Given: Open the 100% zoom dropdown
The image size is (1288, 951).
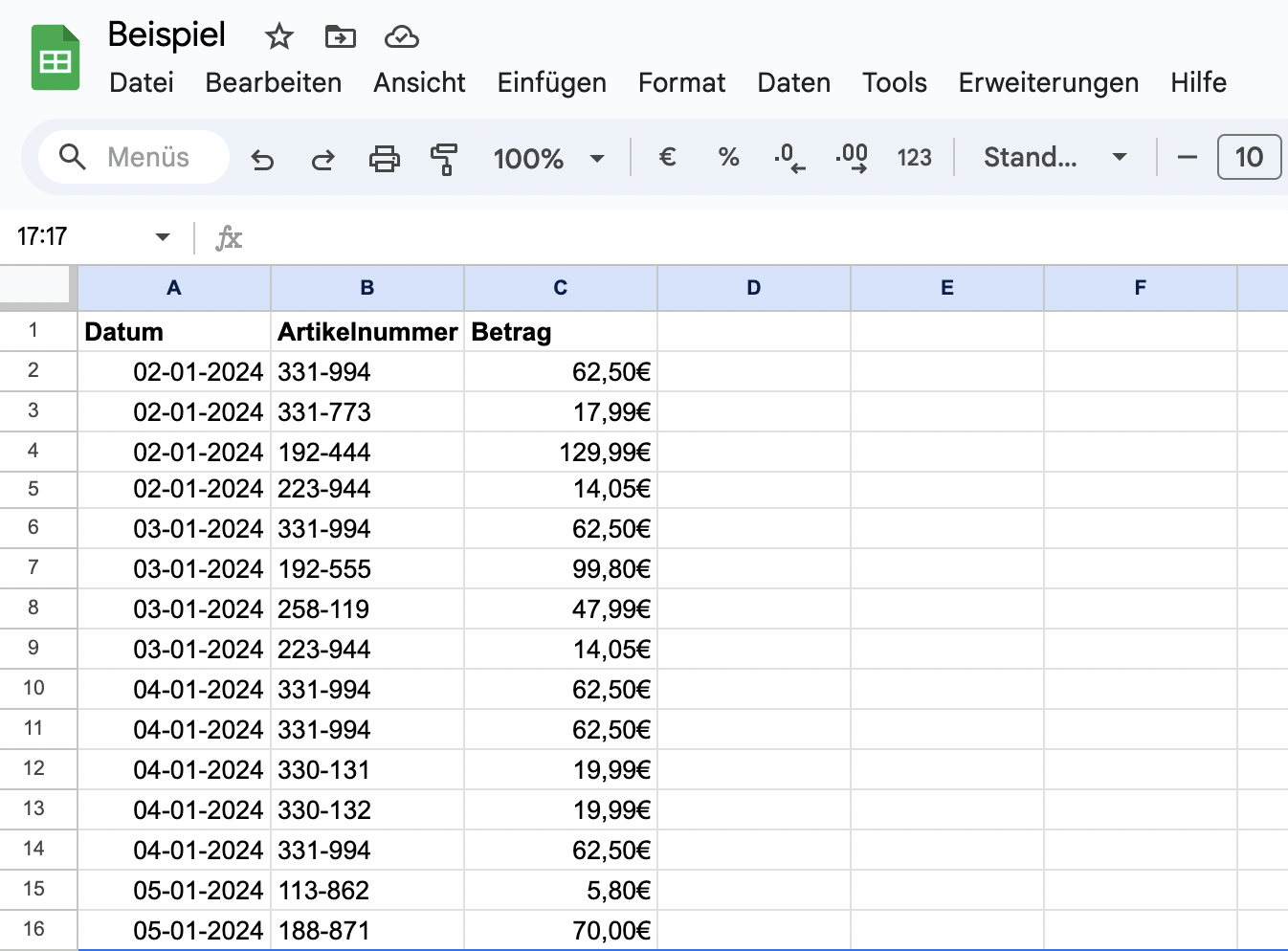Looking at the screenshot, I should 549,158.
